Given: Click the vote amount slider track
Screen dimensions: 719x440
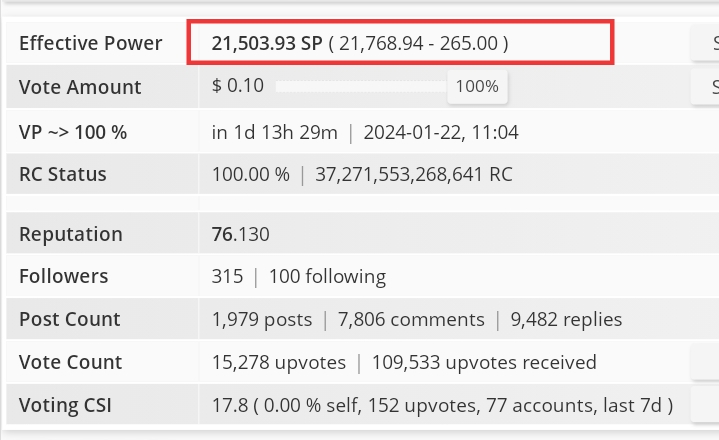Looking at the screenshot, I should coord(361,87).
